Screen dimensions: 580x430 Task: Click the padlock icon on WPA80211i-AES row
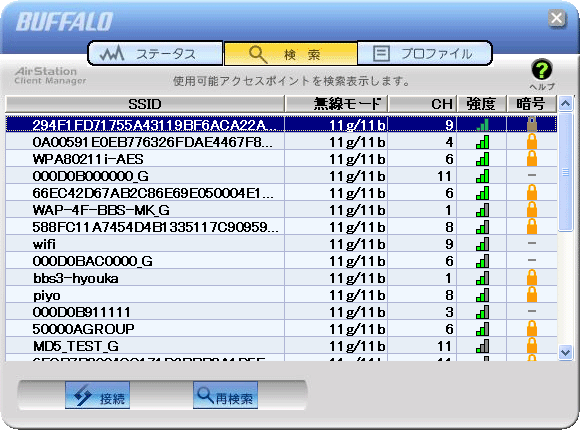click(x=532, y=159)
